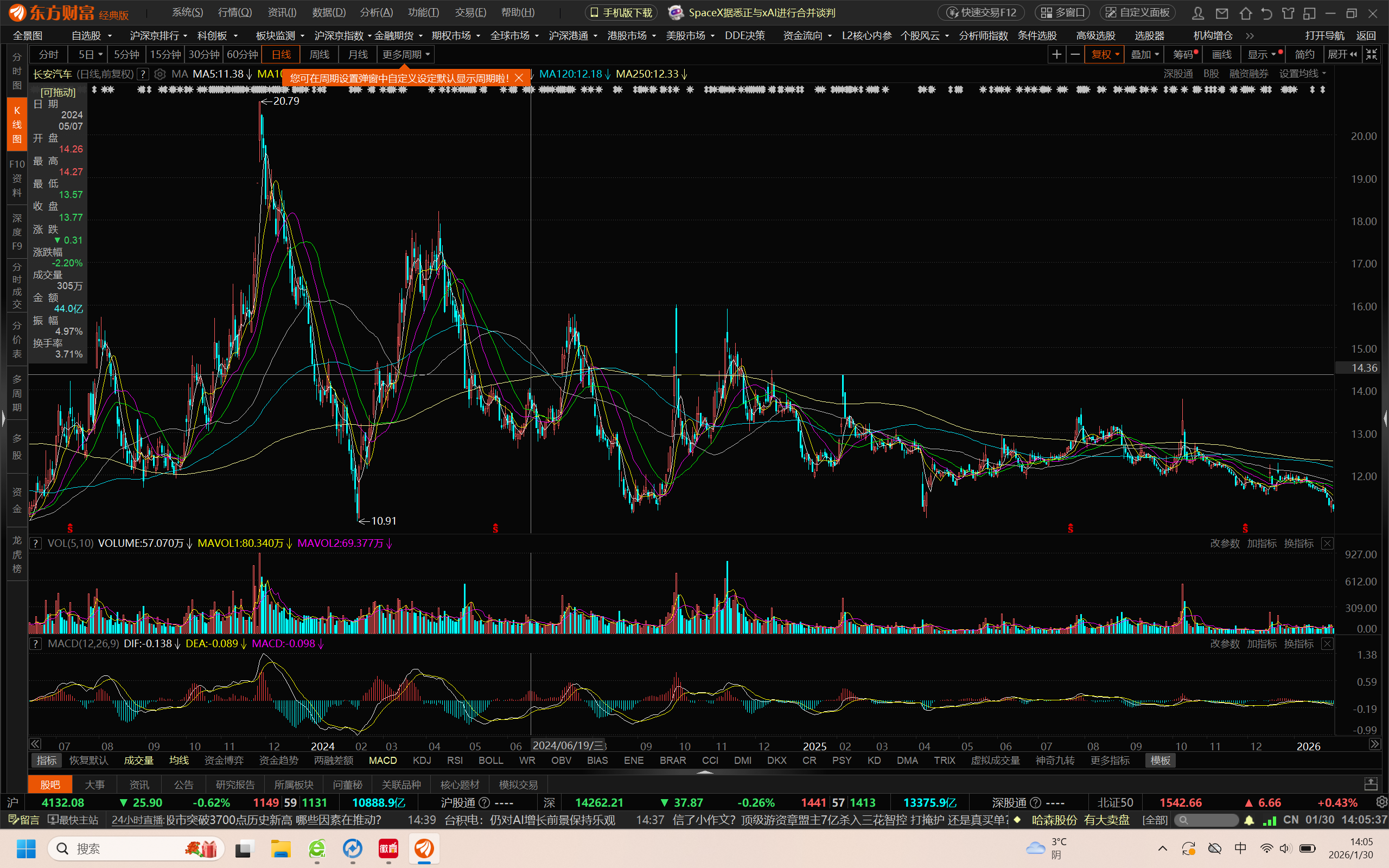Viewport: 1389px width, 868px height.
Task: Click the skin shirt icon in title bar
Action: (x=1289, y=12)
